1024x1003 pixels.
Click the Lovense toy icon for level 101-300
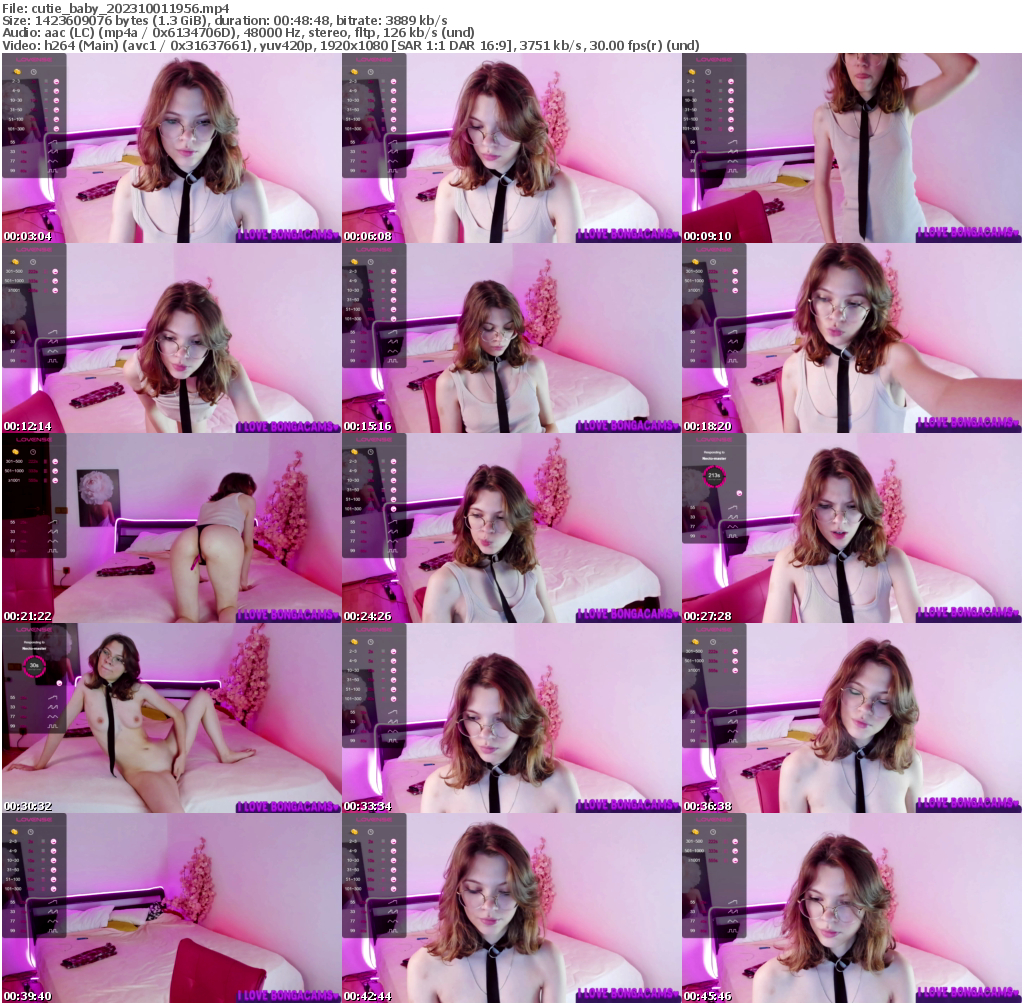(x=56, y=128)
